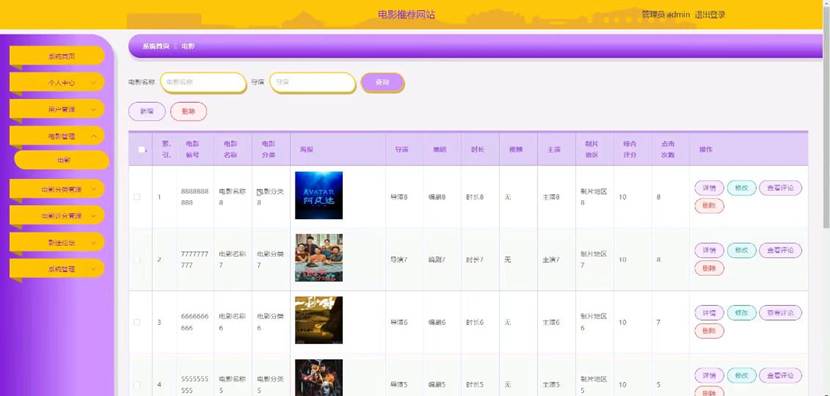830x396 pixels.
Task: Click 详情 details button in row 1
Action: [709, 188]
